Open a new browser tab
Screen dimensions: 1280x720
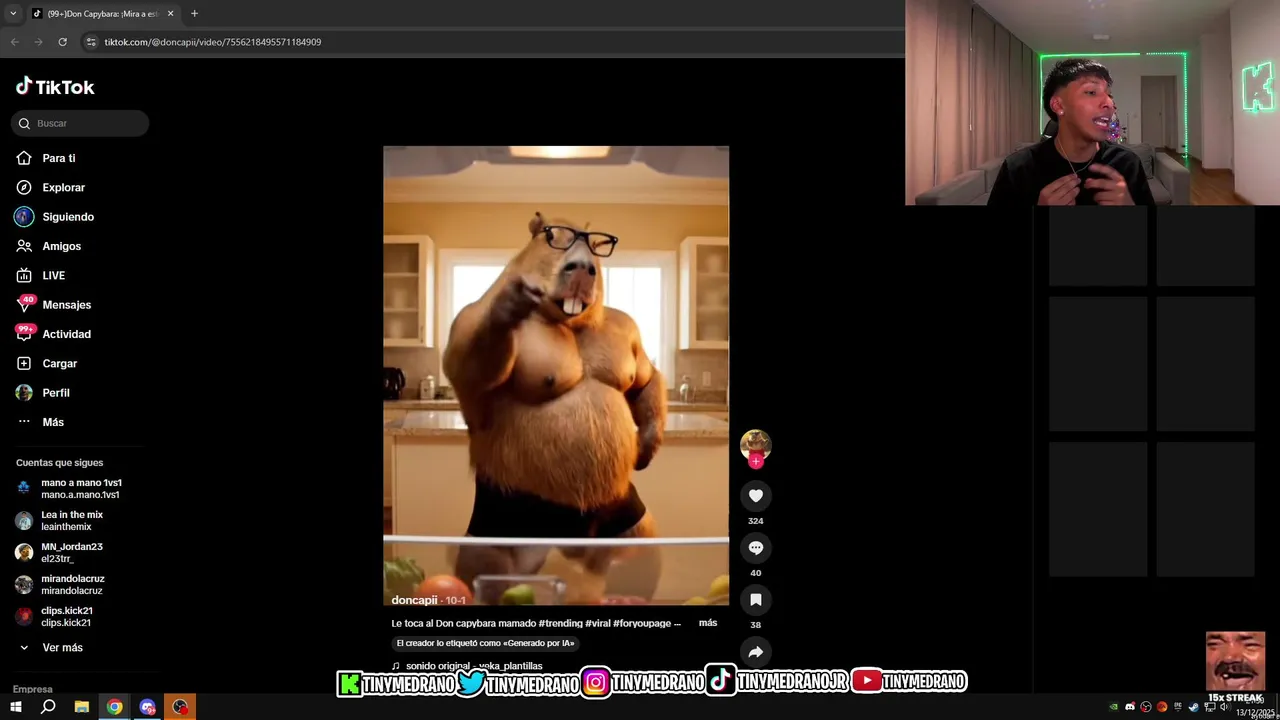[194, 14]
